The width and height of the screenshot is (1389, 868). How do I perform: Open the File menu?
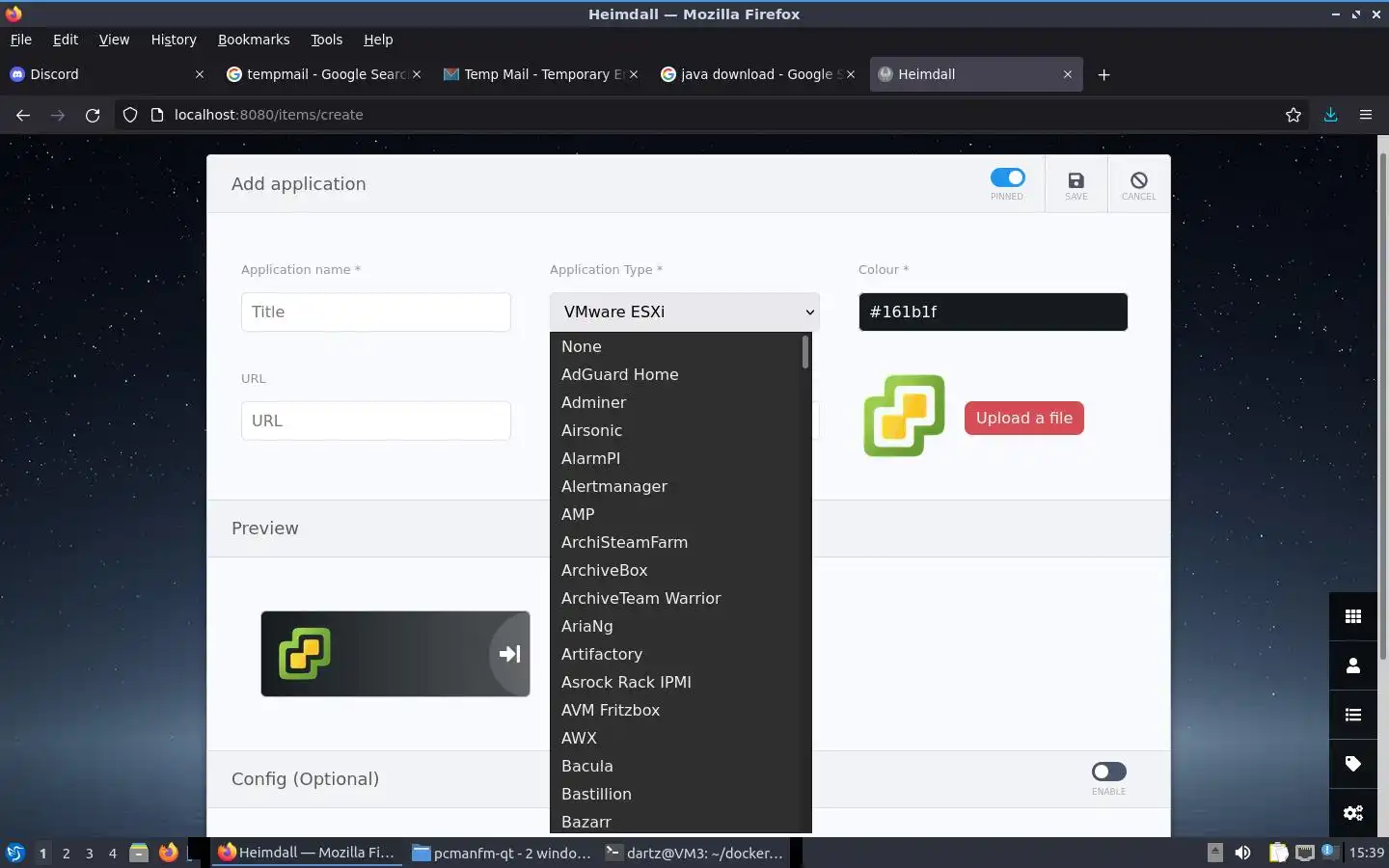[x=20, y=40]
